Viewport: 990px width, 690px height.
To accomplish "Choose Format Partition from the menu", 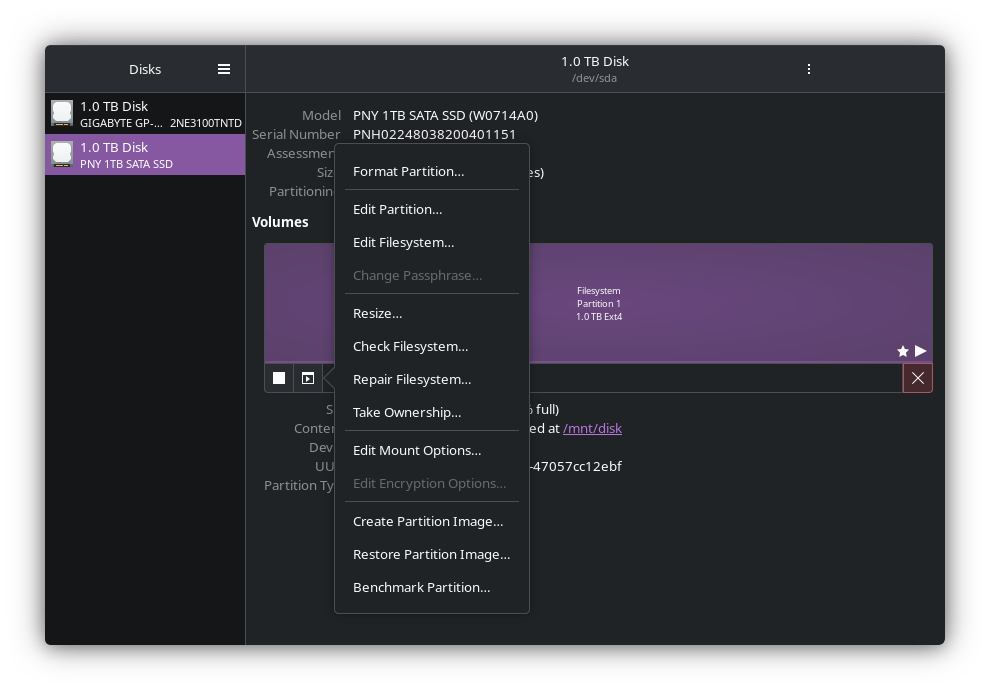I will (408, 171).
